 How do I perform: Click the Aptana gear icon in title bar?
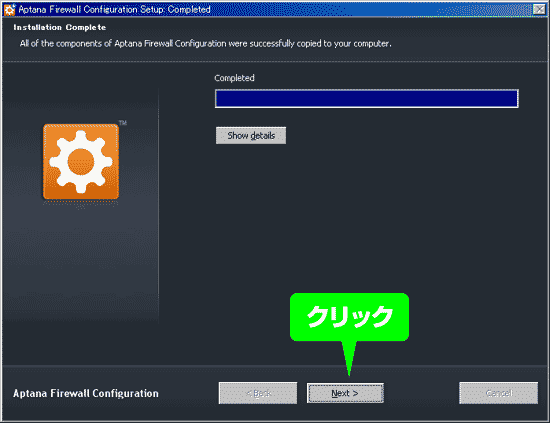click(x=9, y=9)
